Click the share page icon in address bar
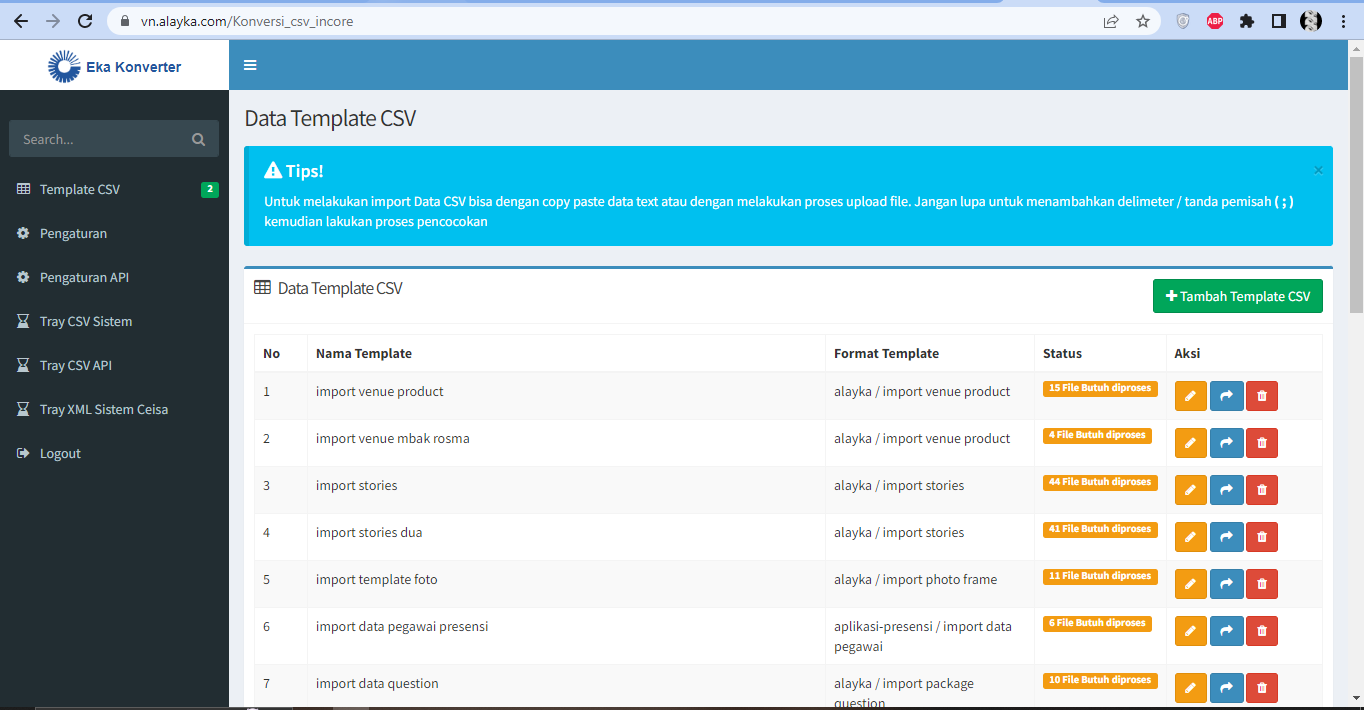The height and width of the screenshot is (710, 1364). [x=1111, y=21]
